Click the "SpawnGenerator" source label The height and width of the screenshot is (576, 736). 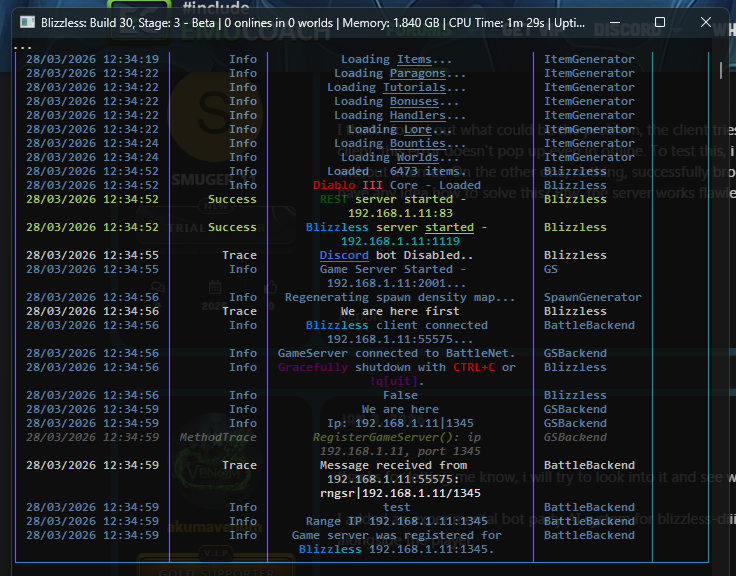coord(592,297)
